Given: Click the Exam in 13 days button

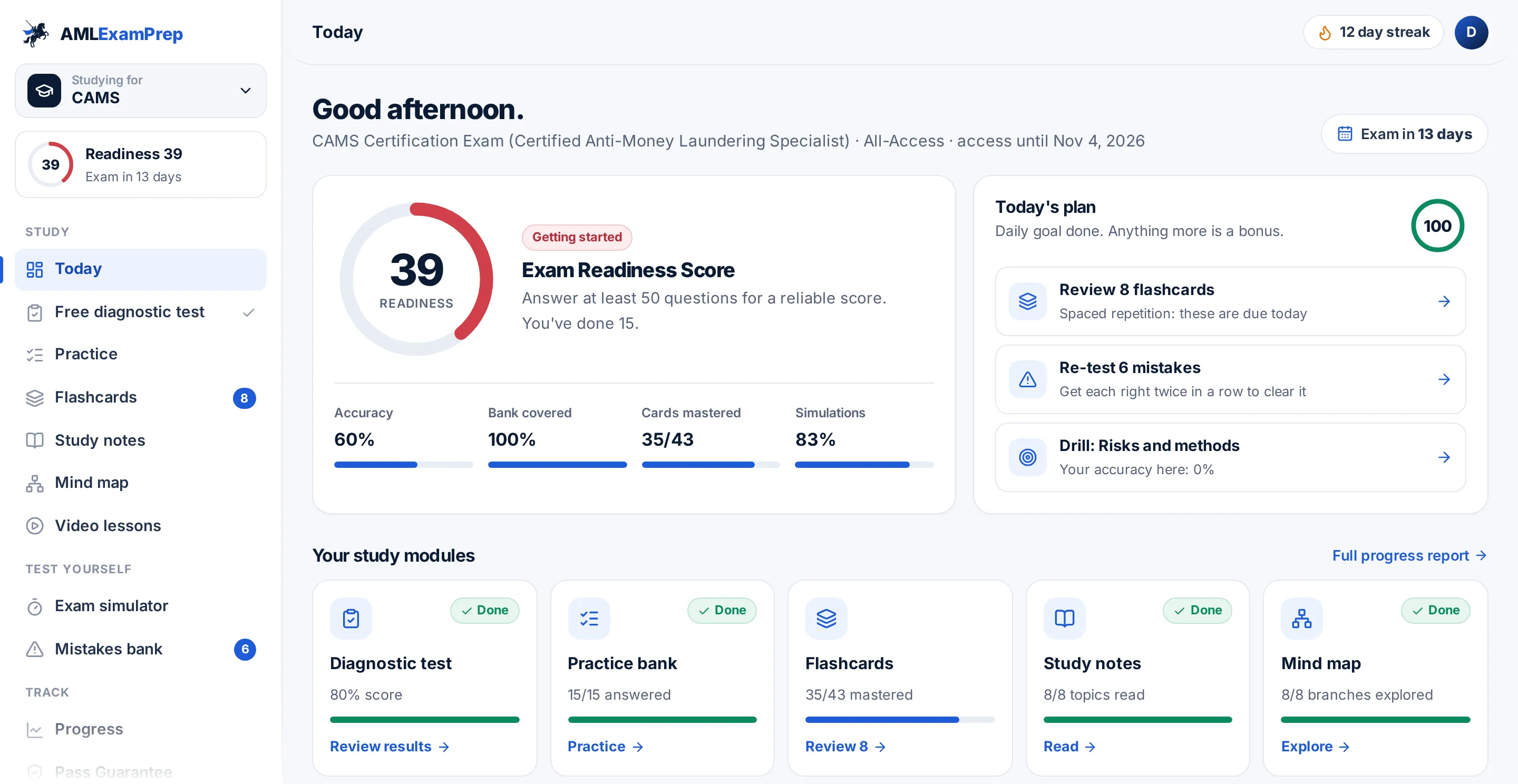Looking at the screenshot, I should coord(1404,134).
